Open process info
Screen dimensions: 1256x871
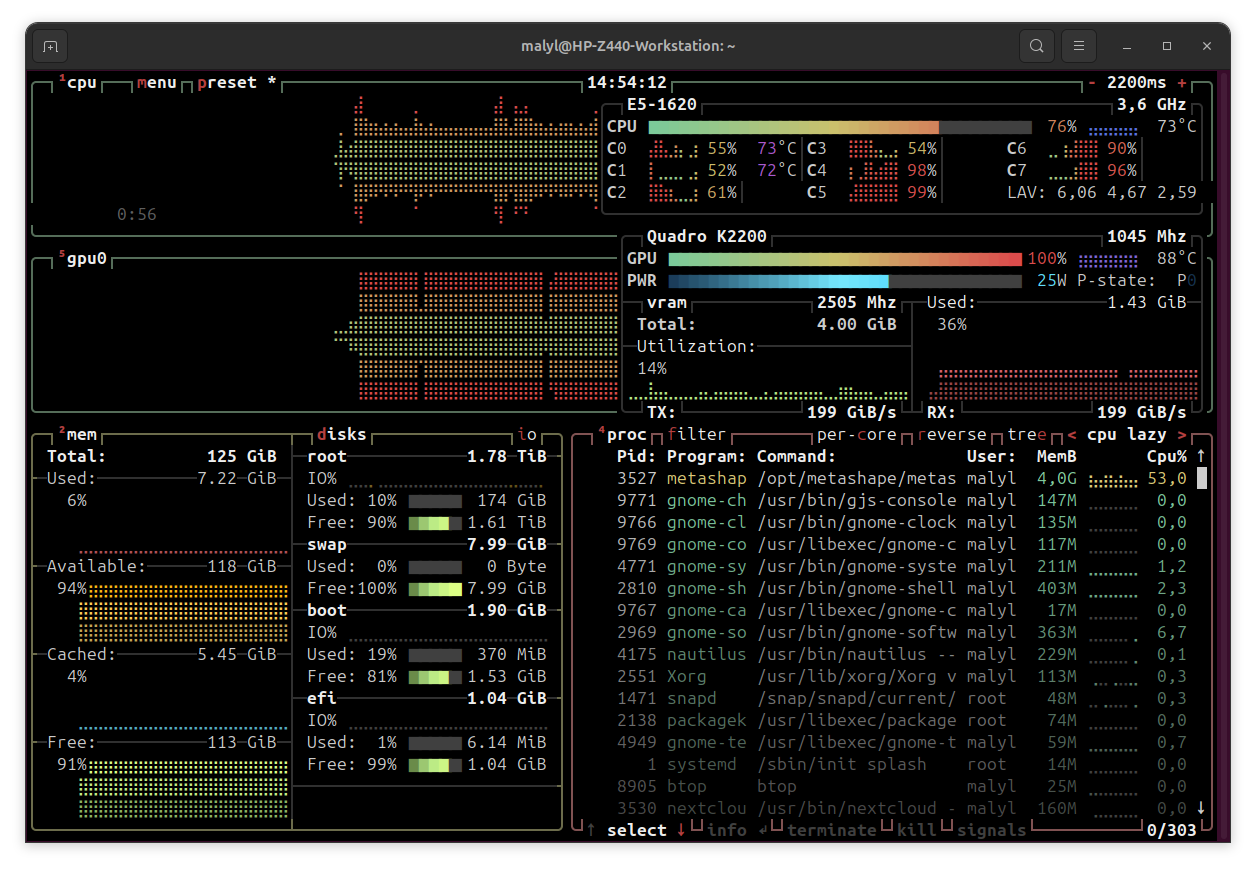pyautogui.click(x=727, y=830)
